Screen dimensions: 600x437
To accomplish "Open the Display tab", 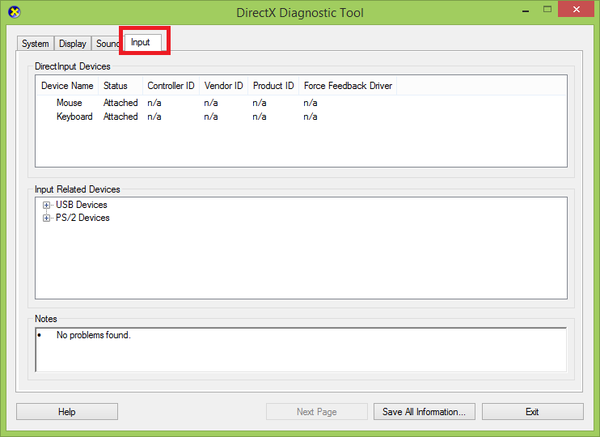I will [72, 44].
